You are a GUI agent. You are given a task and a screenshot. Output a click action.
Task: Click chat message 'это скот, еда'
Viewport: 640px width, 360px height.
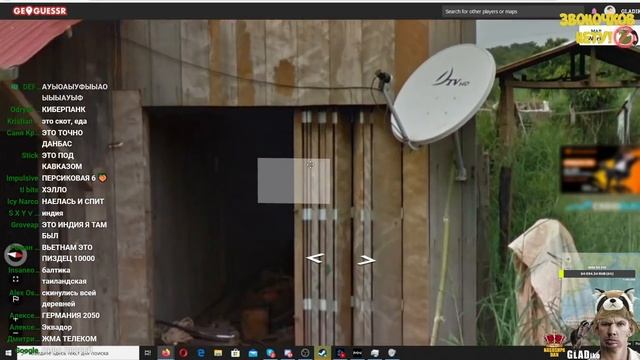coord(64,121)
